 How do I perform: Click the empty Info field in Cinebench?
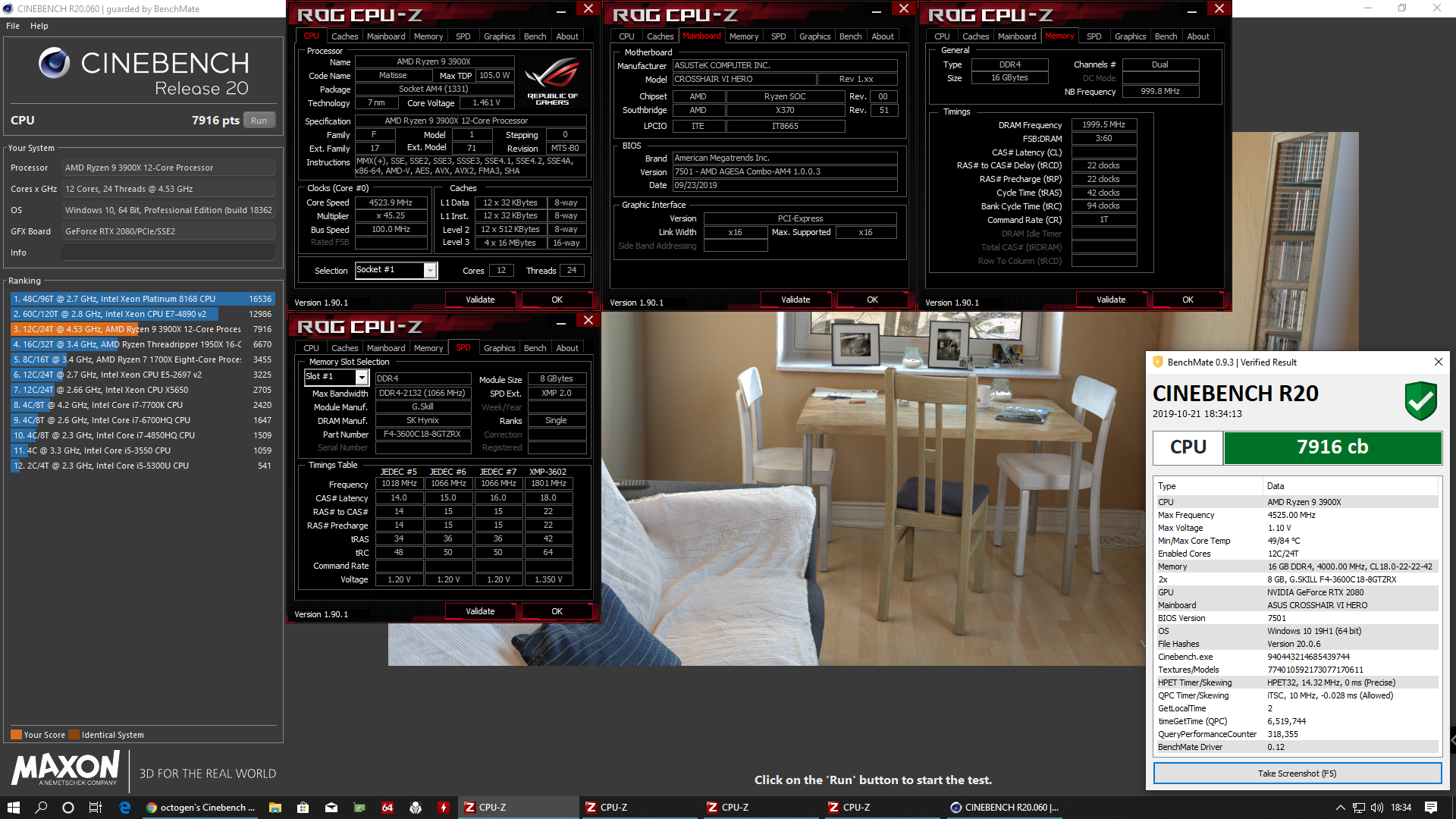(168, 253)
